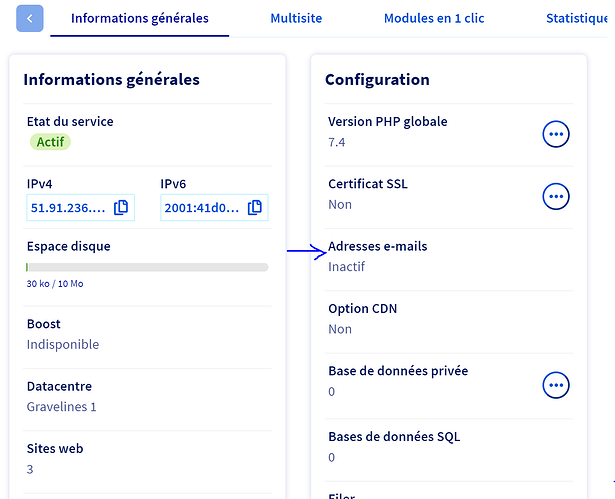
Task: Switch to the Multisite tab
Action: click(296, 18)
